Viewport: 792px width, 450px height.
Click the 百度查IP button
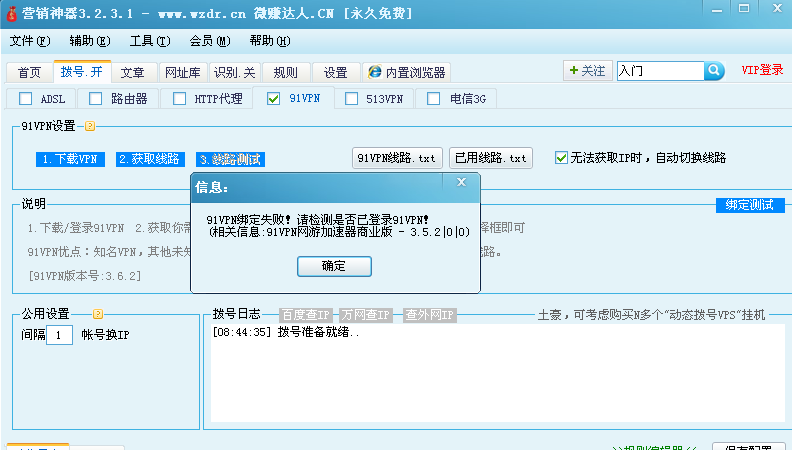306,315
